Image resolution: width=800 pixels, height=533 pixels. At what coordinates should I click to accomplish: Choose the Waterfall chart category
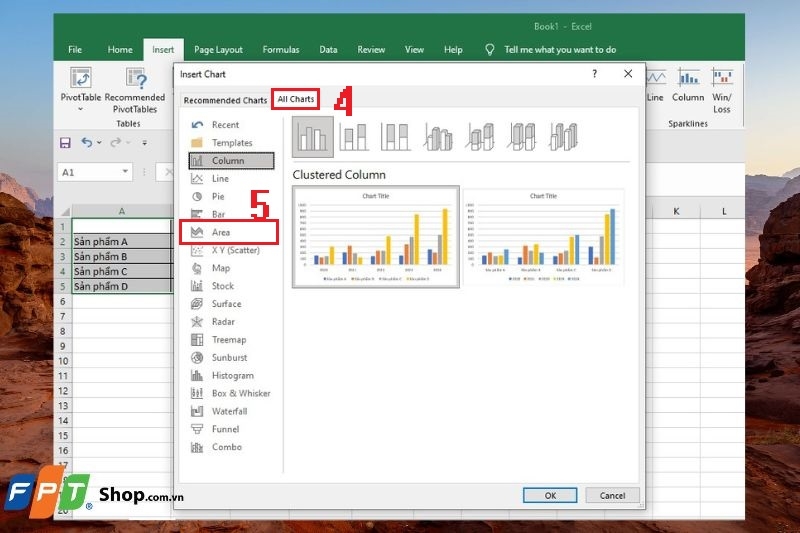click(231, 411)
